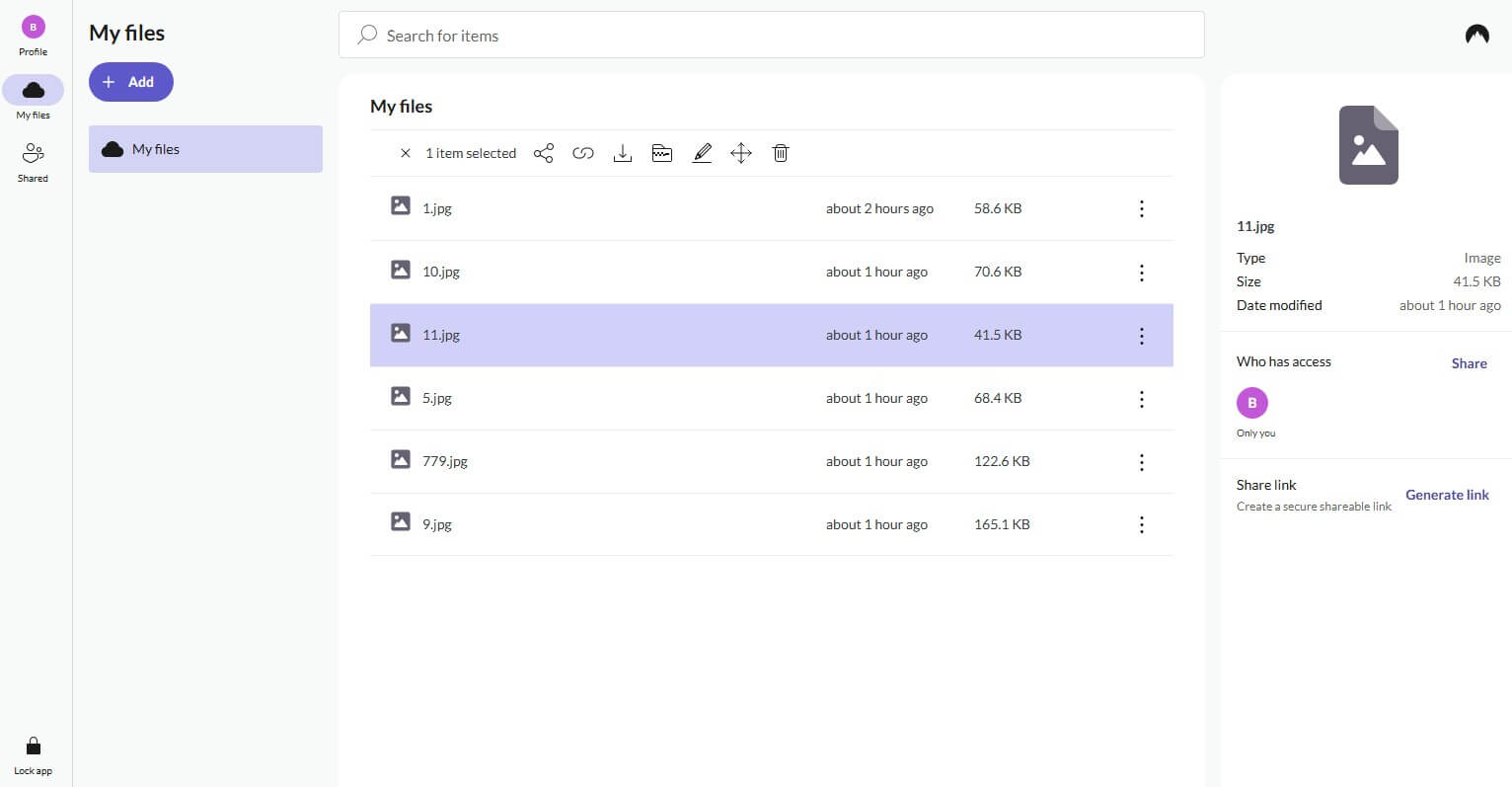Open the Shared section in the sidebar
The width and height of the screenshot is (1512, 787).
point(33,154)
